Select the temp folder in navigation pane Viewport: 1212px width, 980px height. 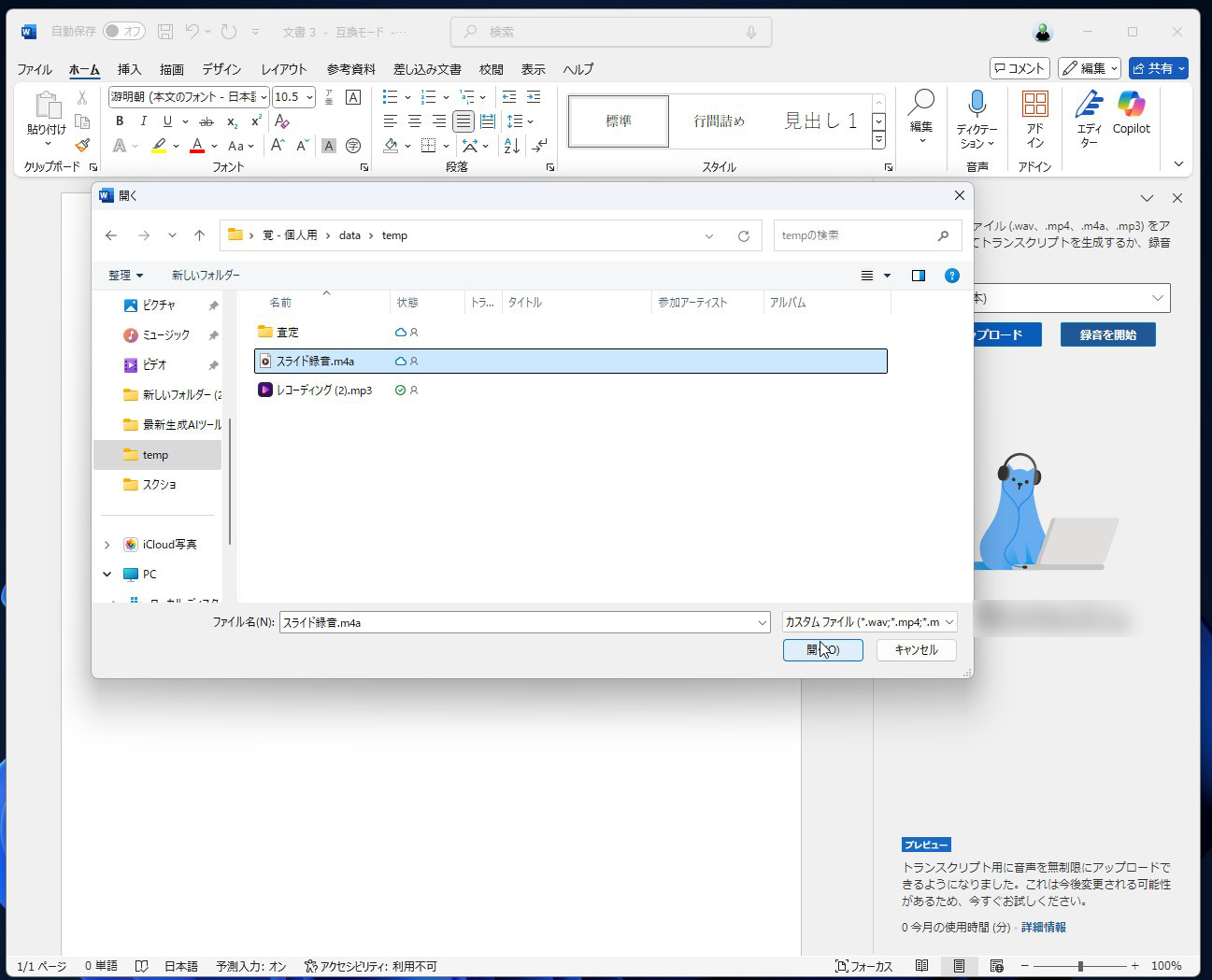(x=158, y=455)
